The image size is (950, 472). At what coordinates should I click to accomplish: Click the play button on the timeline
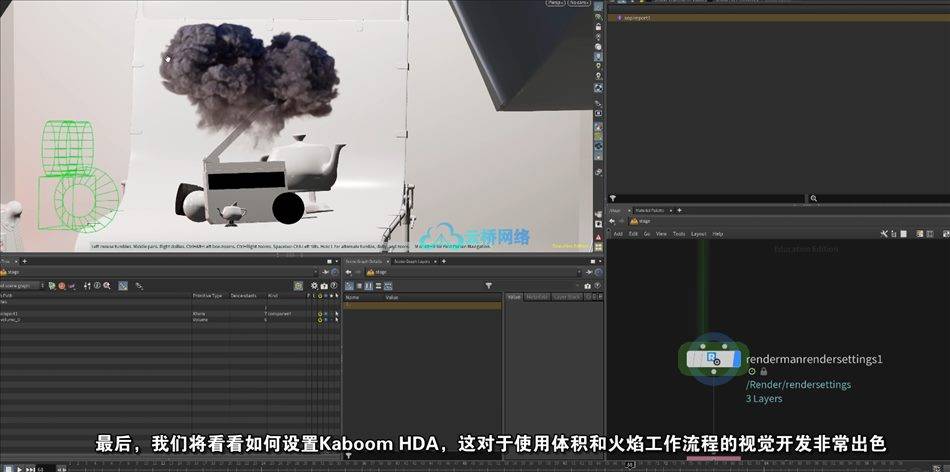click(x=19, y=469)
